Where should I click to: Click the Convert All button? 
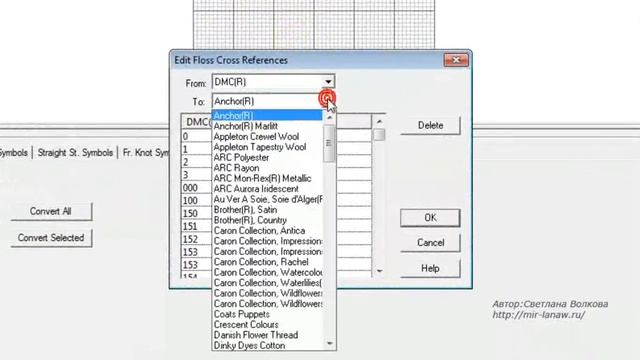pyautogui.click(x=51, y=211)
